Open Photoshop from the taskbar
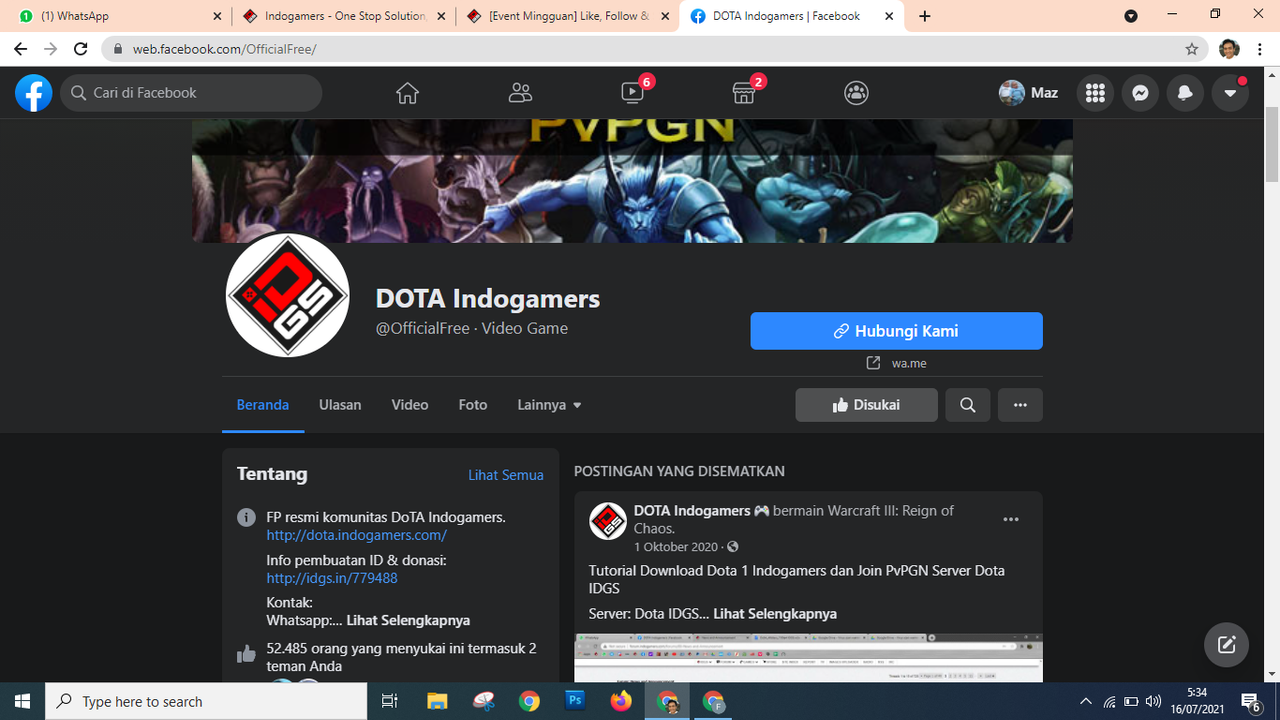1280x720 pixels. [576, 701]
